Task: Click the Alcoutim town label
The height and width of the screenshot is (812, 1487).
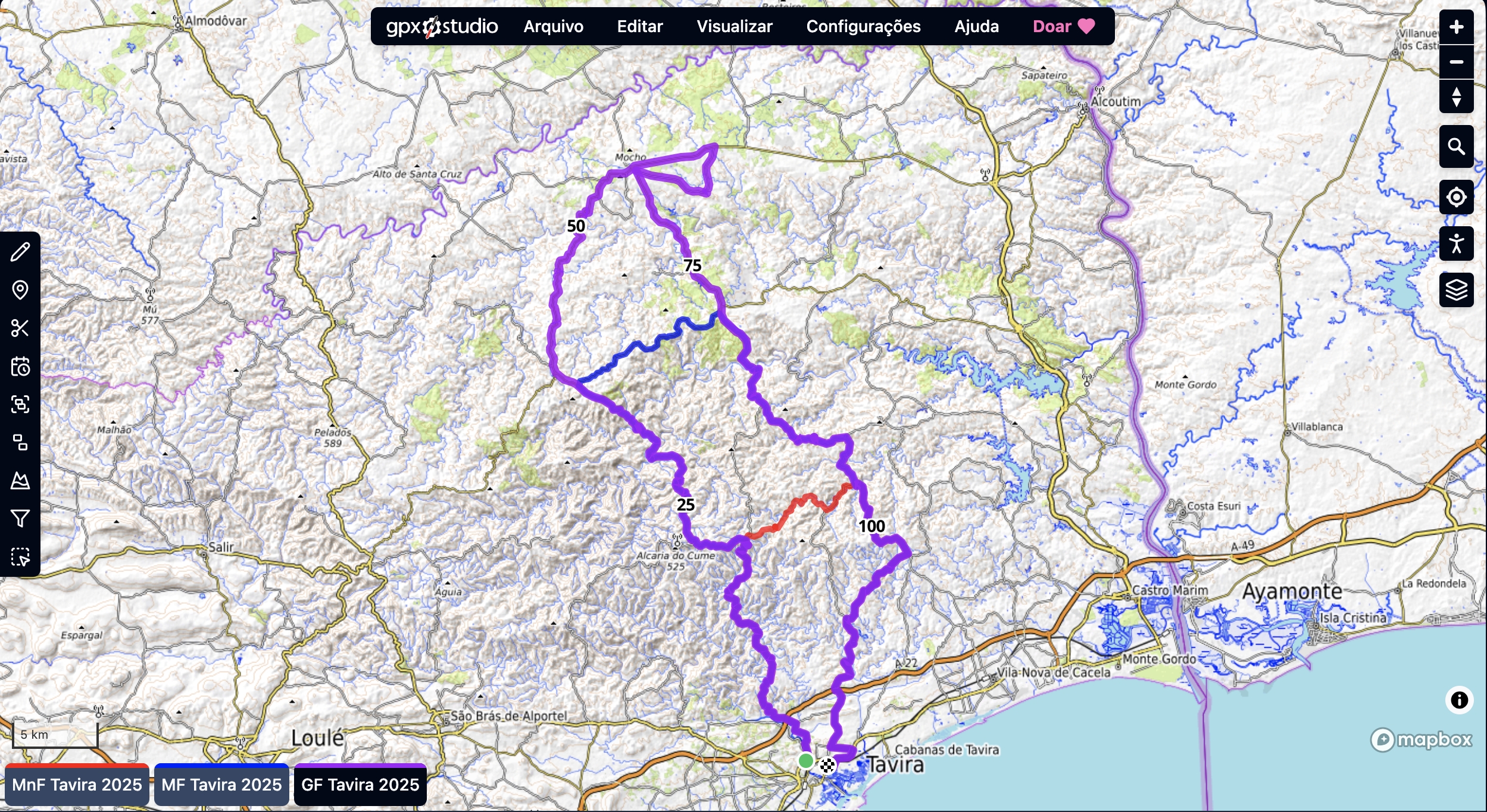Action: coord(1116,102)
